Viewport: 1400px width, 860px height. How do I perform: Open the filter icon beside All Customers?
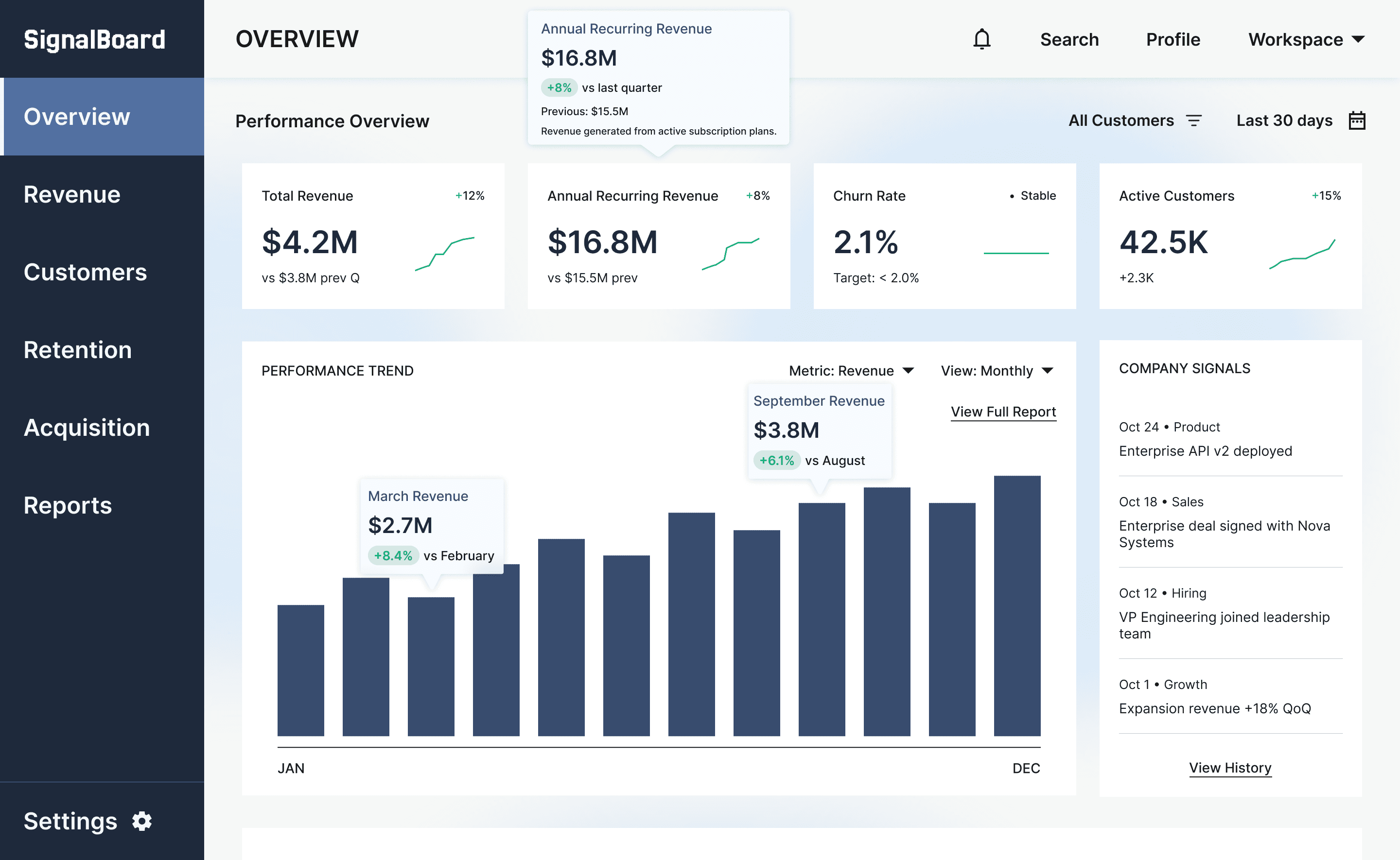point(1194,120)
